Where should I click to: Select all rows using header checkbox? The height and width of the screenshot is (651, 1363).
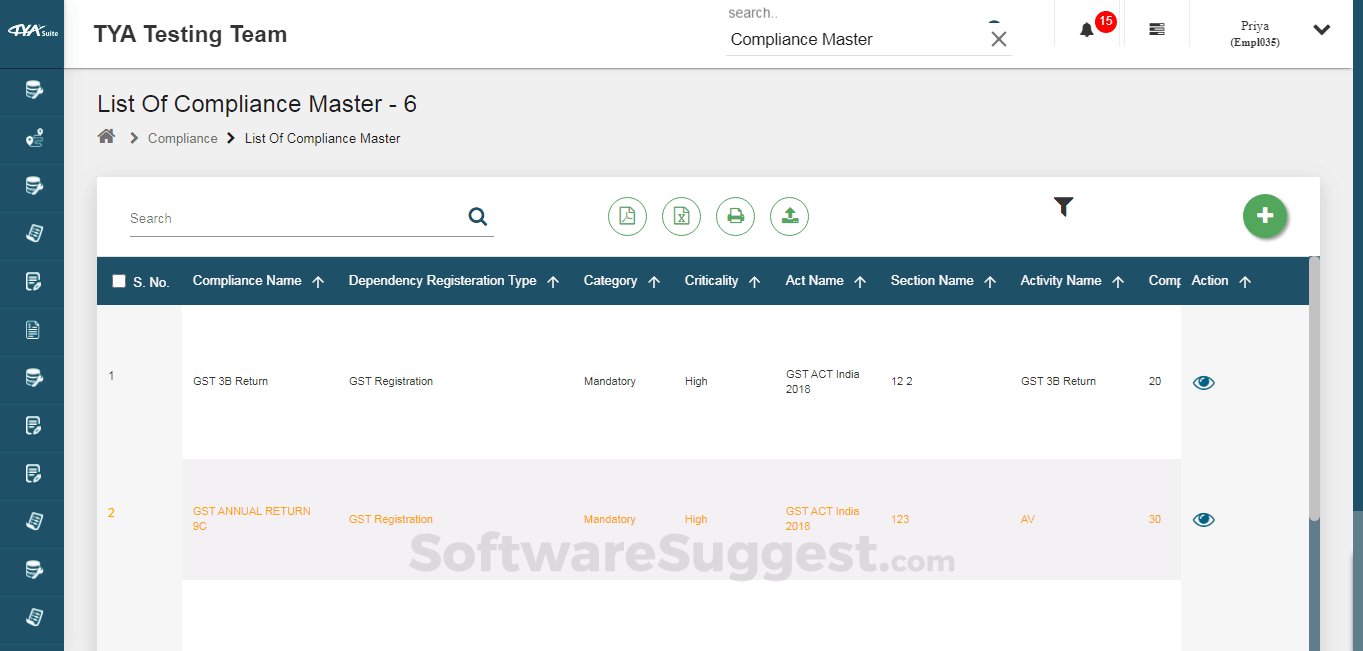(118, 279)
